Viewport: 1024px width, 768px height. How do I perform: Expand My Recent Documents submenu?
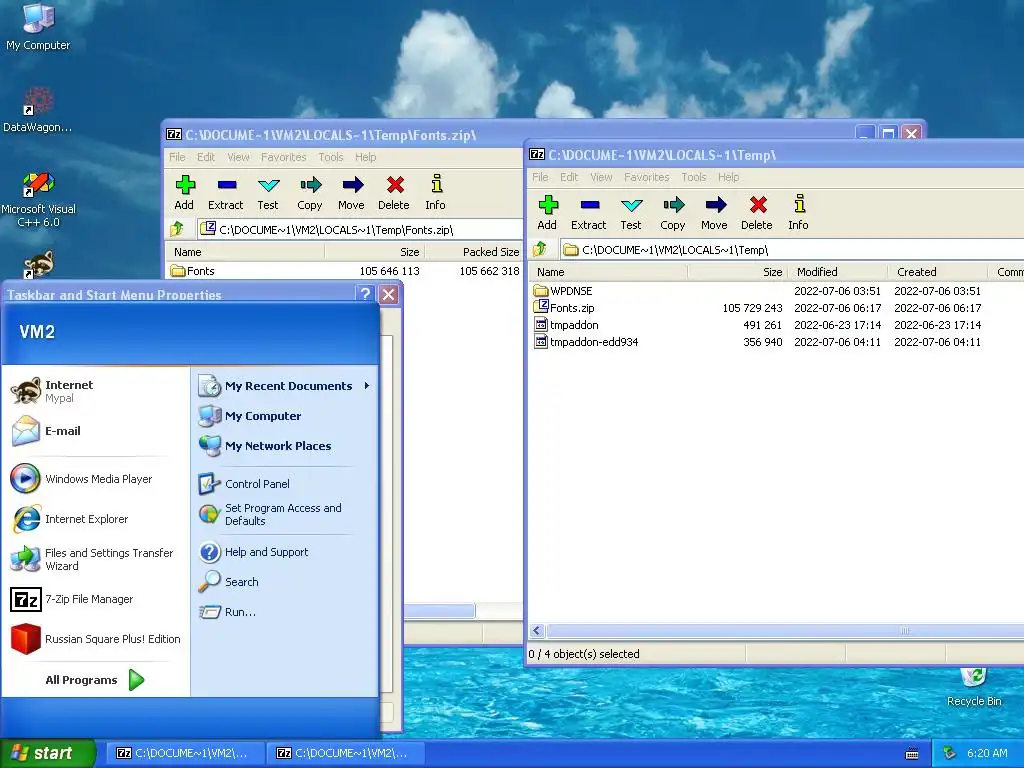[x=285, y=386]
